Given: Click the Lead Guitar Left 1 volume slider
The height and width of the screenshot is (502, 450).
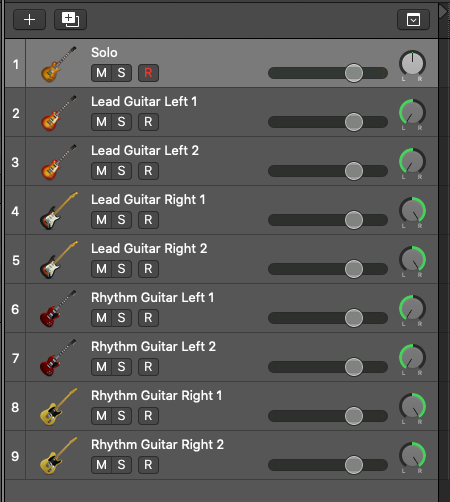Looking at the screenshot, I should (x=328, y=122).
